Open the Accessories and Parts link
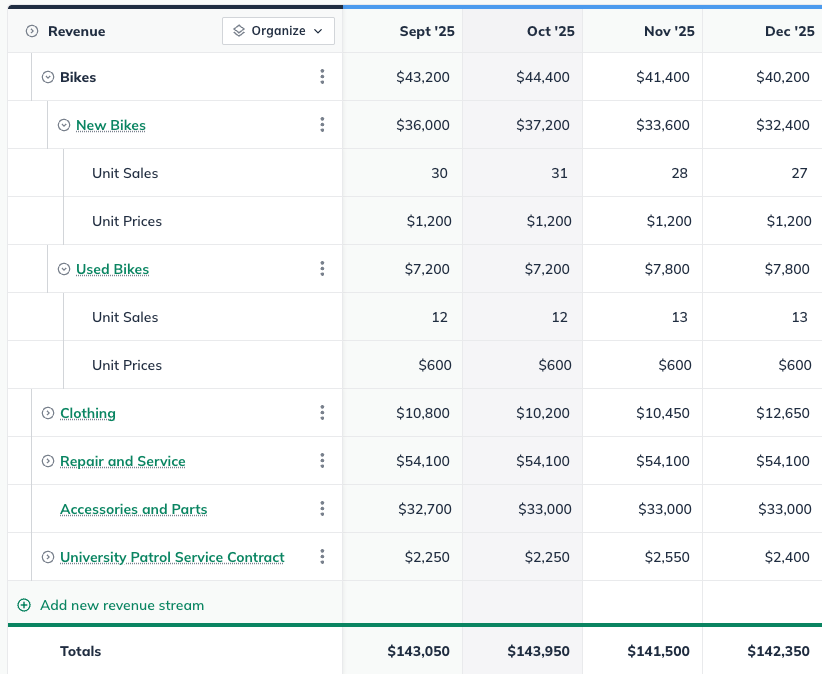The image size is (822, 677). 133,509
